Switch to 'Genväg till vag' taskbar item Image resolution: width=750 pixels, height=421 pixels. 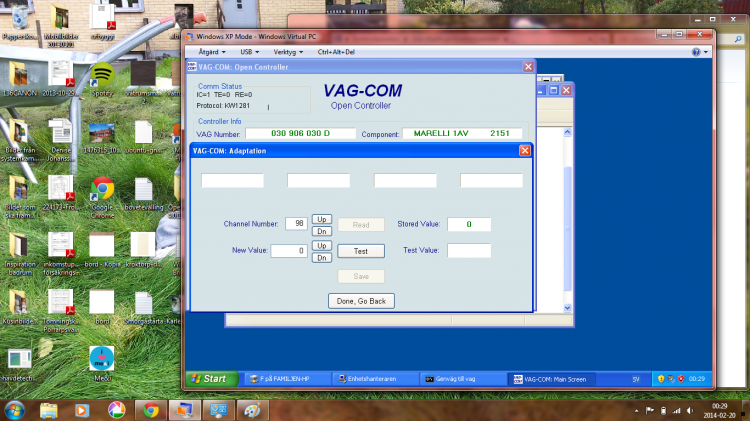coord(463,379)
